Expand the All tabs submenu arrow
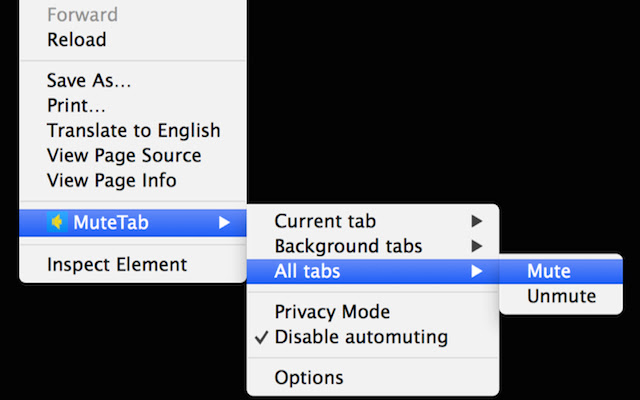 (x=477, y=271)
